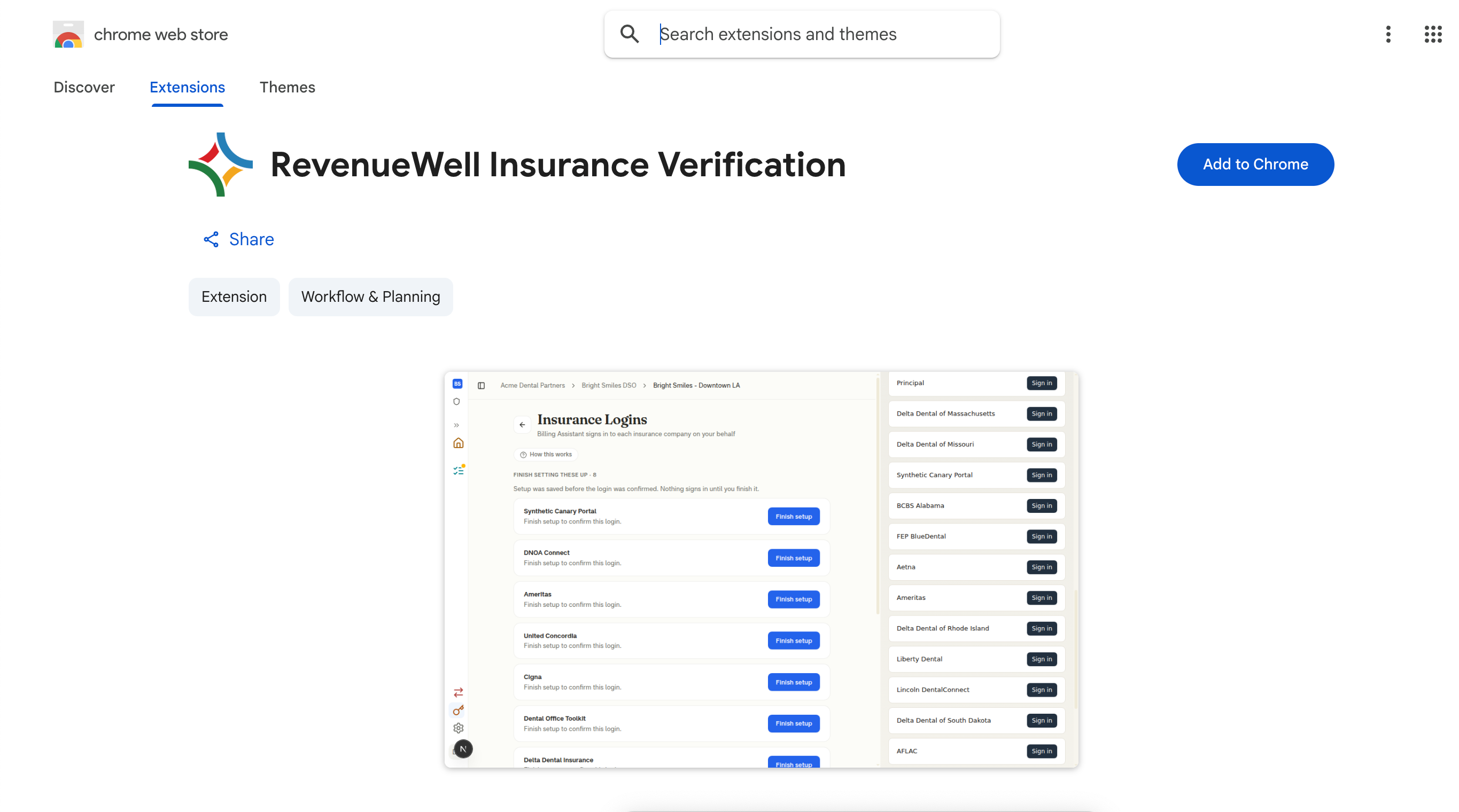Click the share icon beside Share
1459x812 pixels.
coord(211,239)
